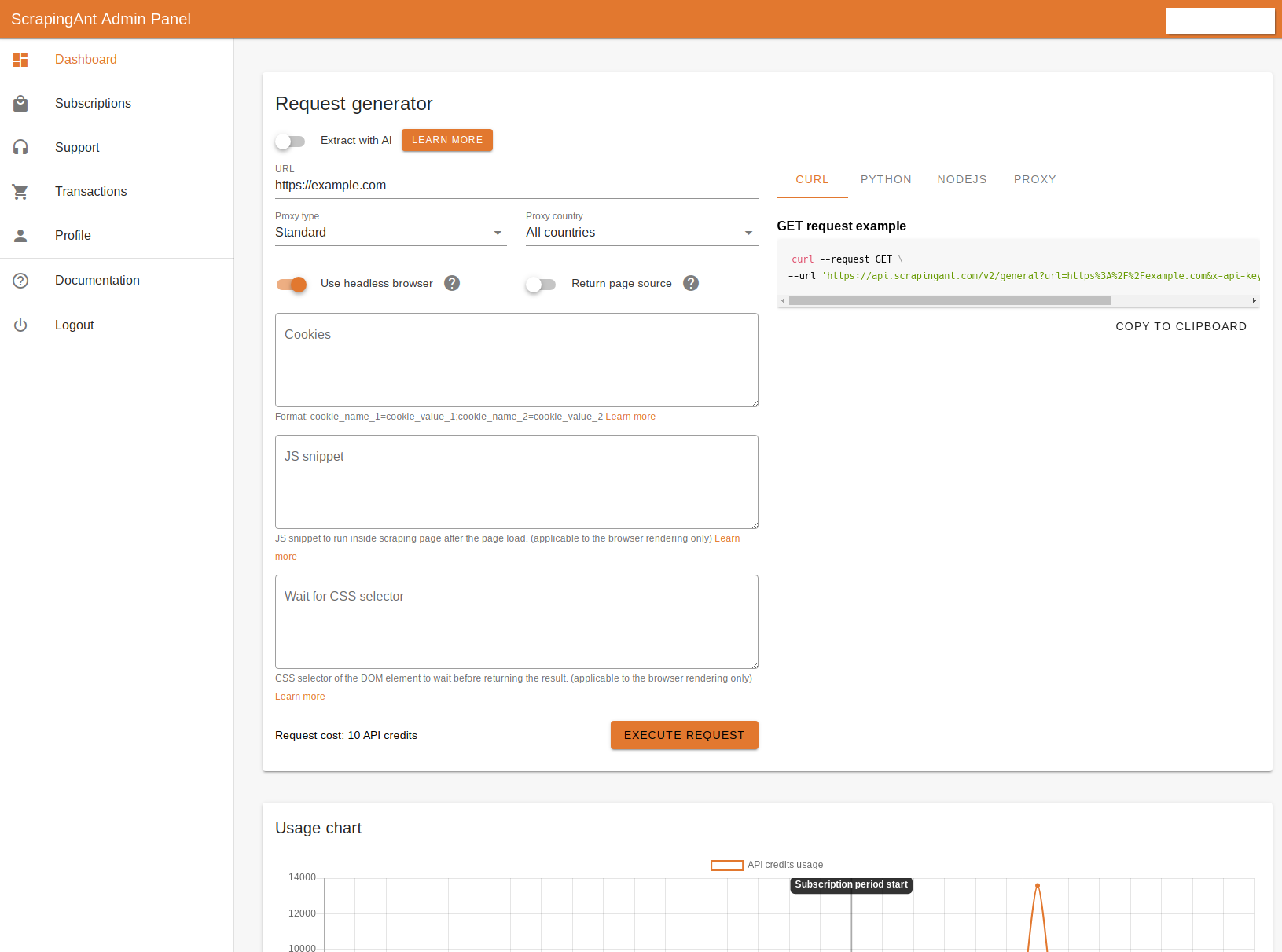
Task: Click the 12000 axis label
Action: pos(302,913)
